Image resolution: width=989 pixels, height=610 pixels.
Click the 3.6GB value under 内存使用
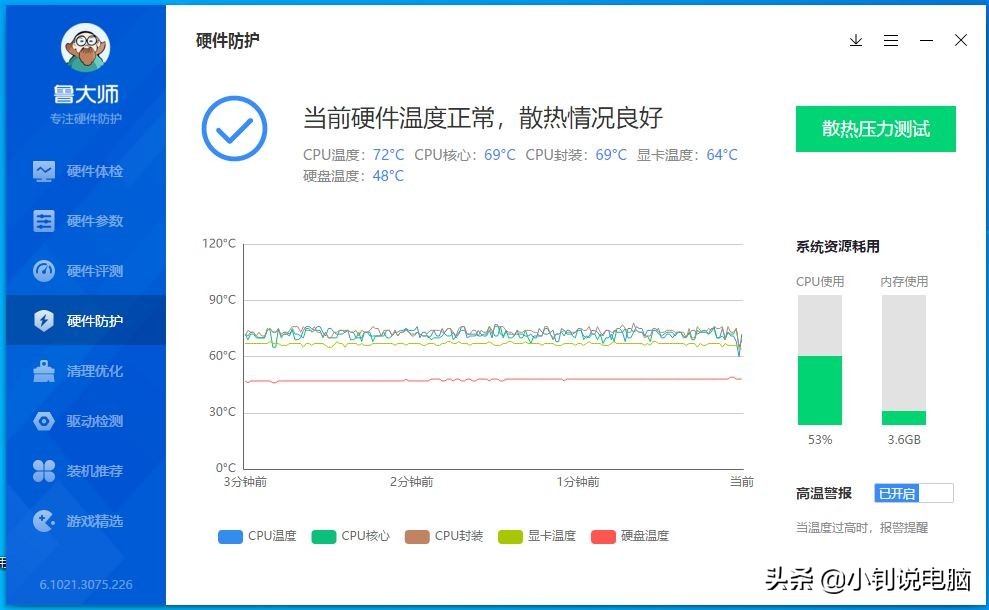point(904,440)
